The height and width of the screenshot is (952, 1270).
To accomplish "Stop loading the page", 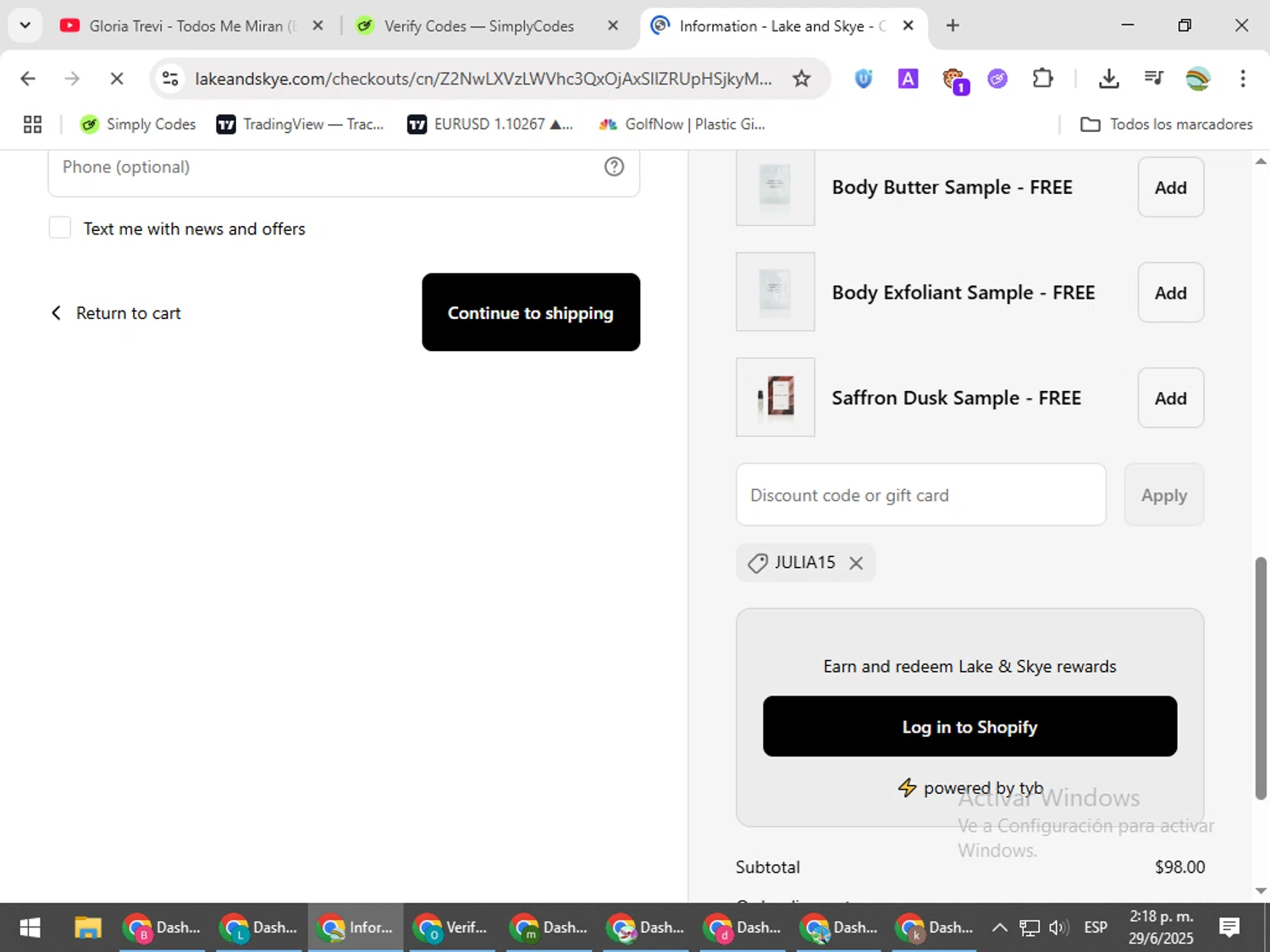I will [x=117, y=79].
